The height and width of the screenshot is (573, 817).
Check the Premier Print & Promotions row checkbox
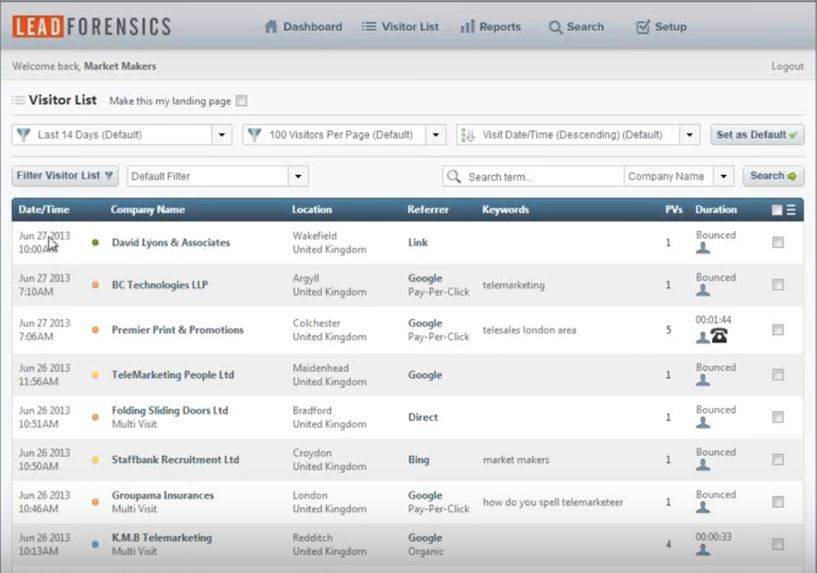778,329
